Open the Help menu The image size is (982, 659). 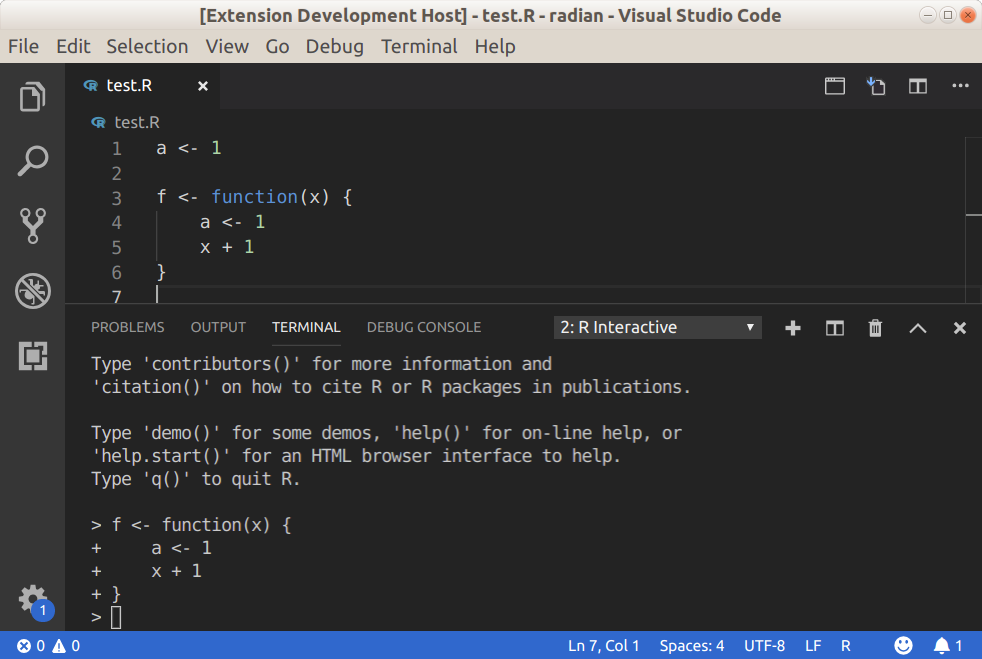tap(495, 46)
